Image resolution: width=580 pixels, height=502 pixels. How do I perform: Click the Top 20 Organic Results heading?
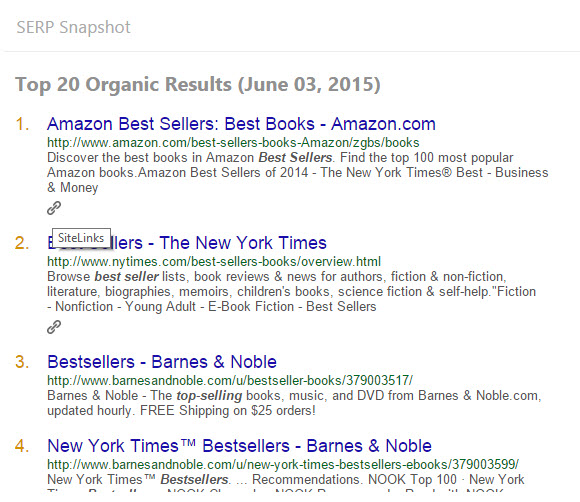pyautogui.click(x=198, y=85)
